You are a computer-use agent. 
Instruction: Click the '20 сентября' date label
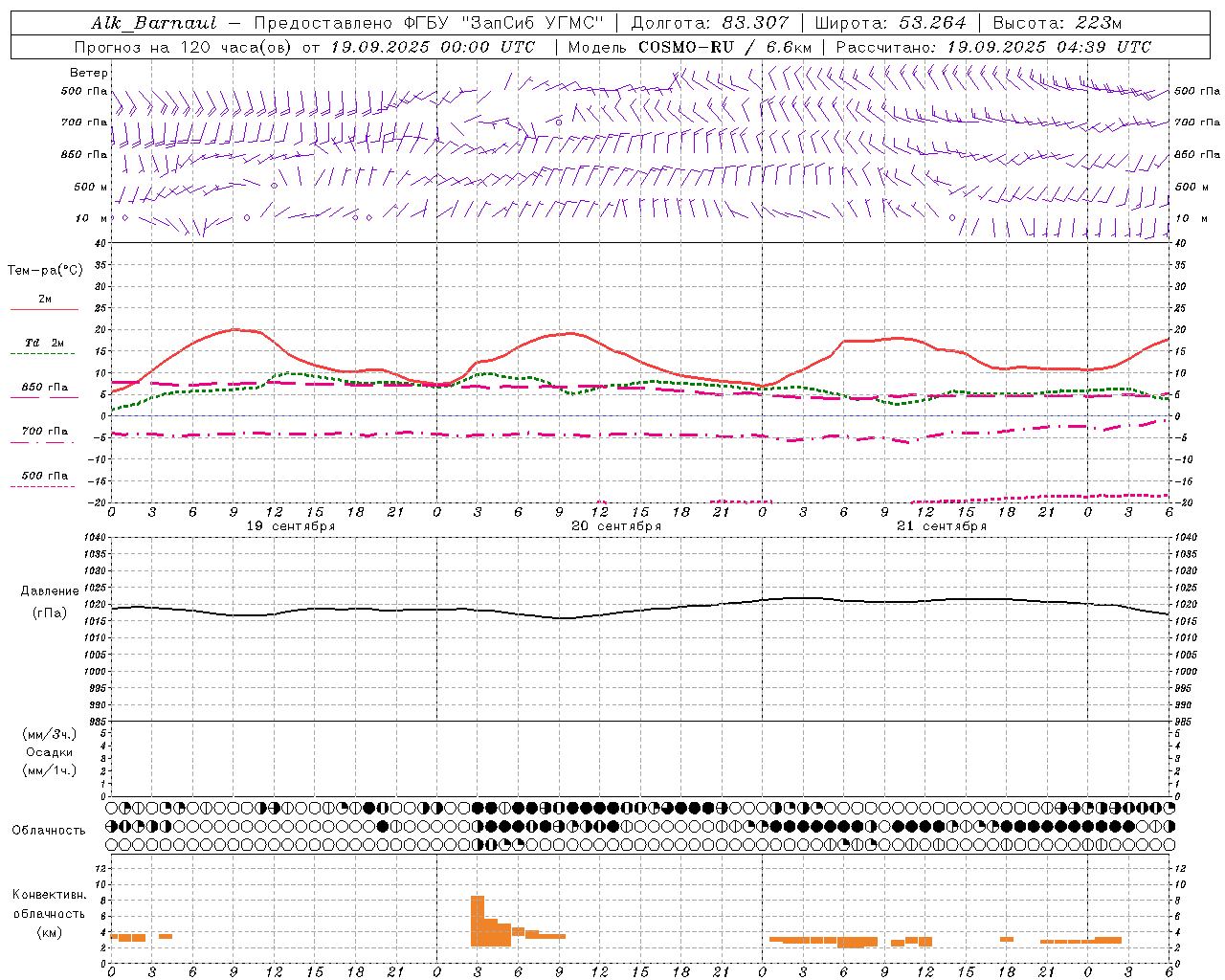tap(616, 526)
